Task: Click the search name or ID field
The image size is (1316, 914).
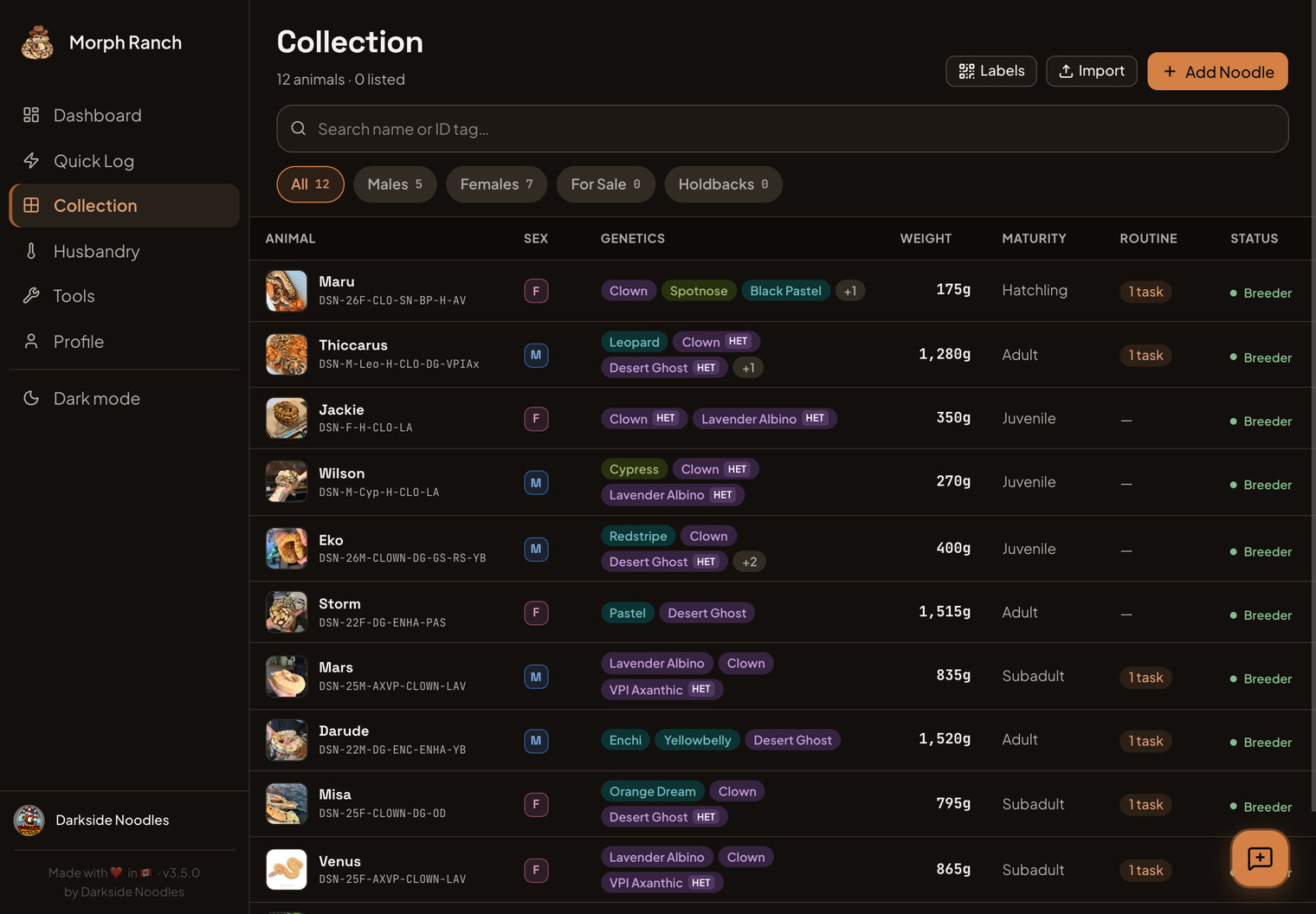Action: pyautogui.click(x=783, y=129)
